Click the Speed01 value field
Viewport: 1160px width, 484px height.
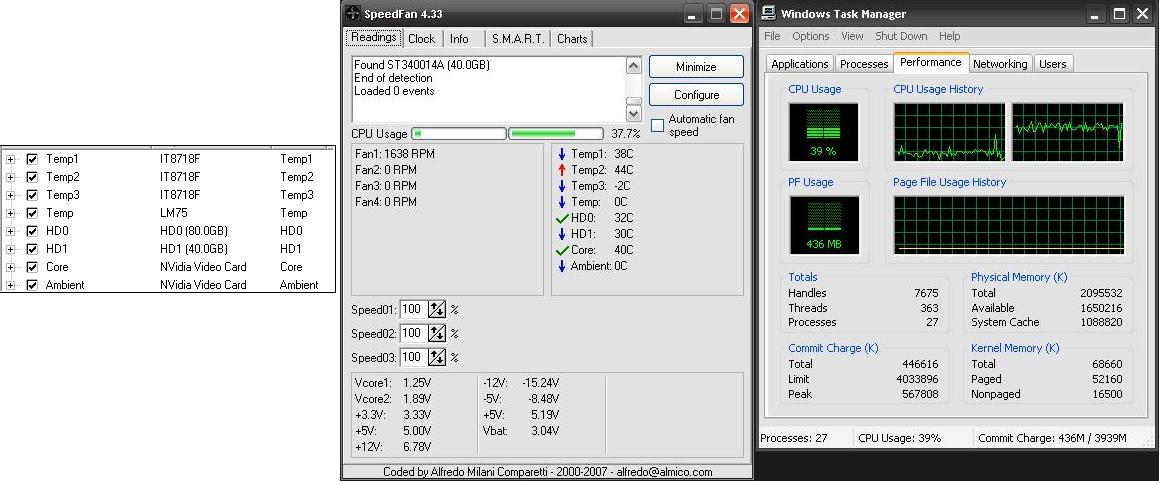pyautogui.click(x=414, y=309)
